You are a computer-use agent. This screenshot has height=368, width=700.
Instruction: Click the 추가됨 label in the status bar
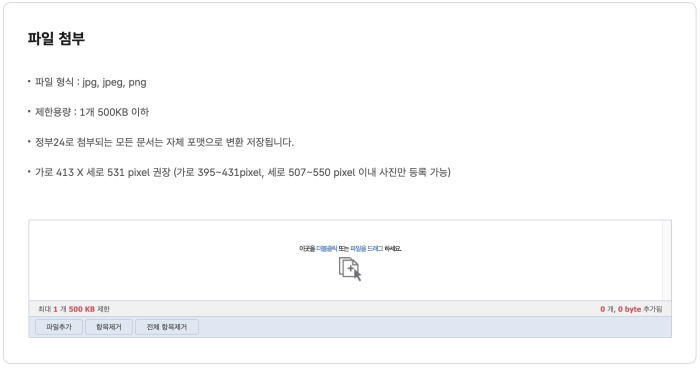(x=653, y=309)
